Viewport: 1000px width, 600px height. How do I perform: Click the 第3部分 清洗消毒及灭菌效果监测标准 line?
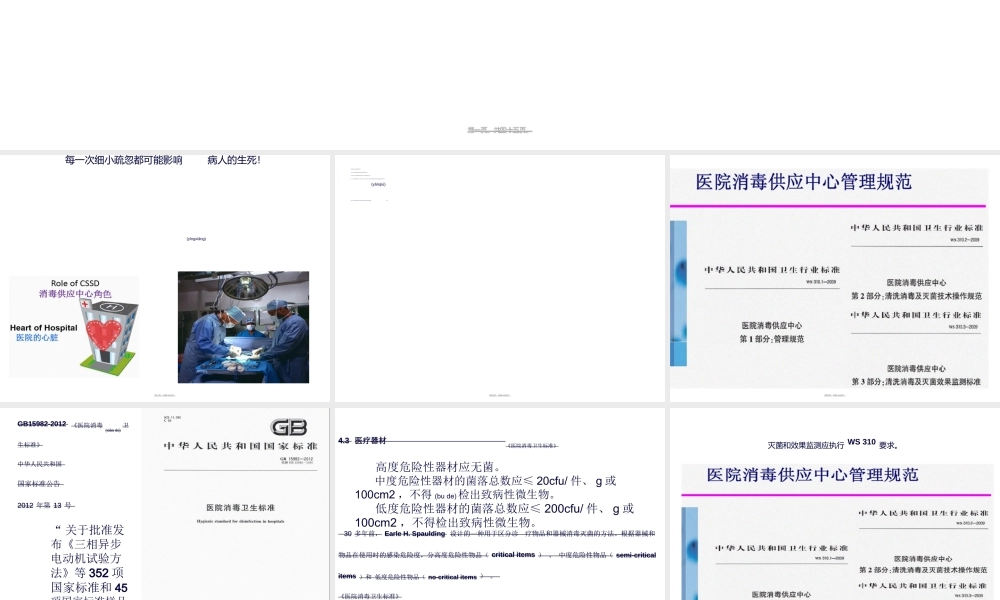(x=918, y=380)
